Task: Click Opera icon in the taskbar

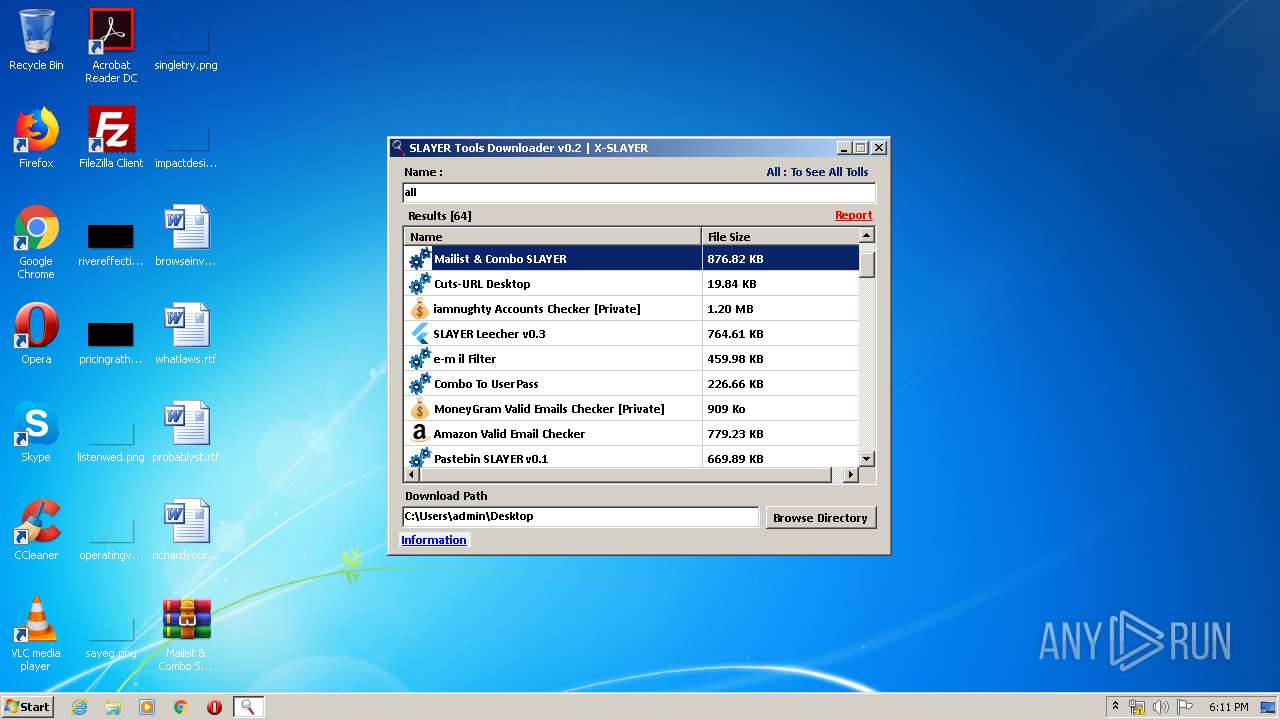Action: (x=214, y=707)
